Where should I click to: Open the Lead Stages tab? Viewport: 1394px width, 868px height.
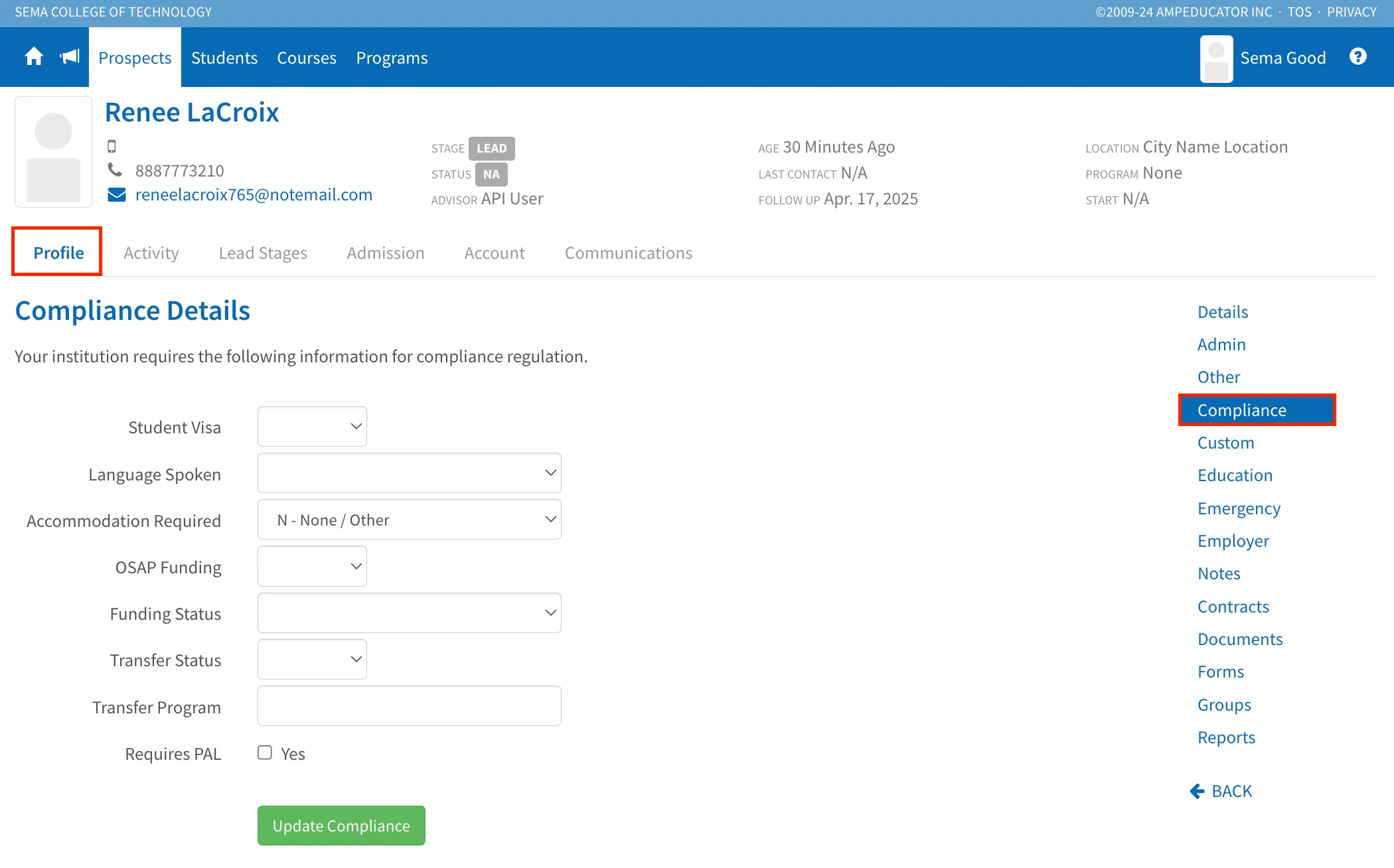pyautogui.click(x=263, y=253)
